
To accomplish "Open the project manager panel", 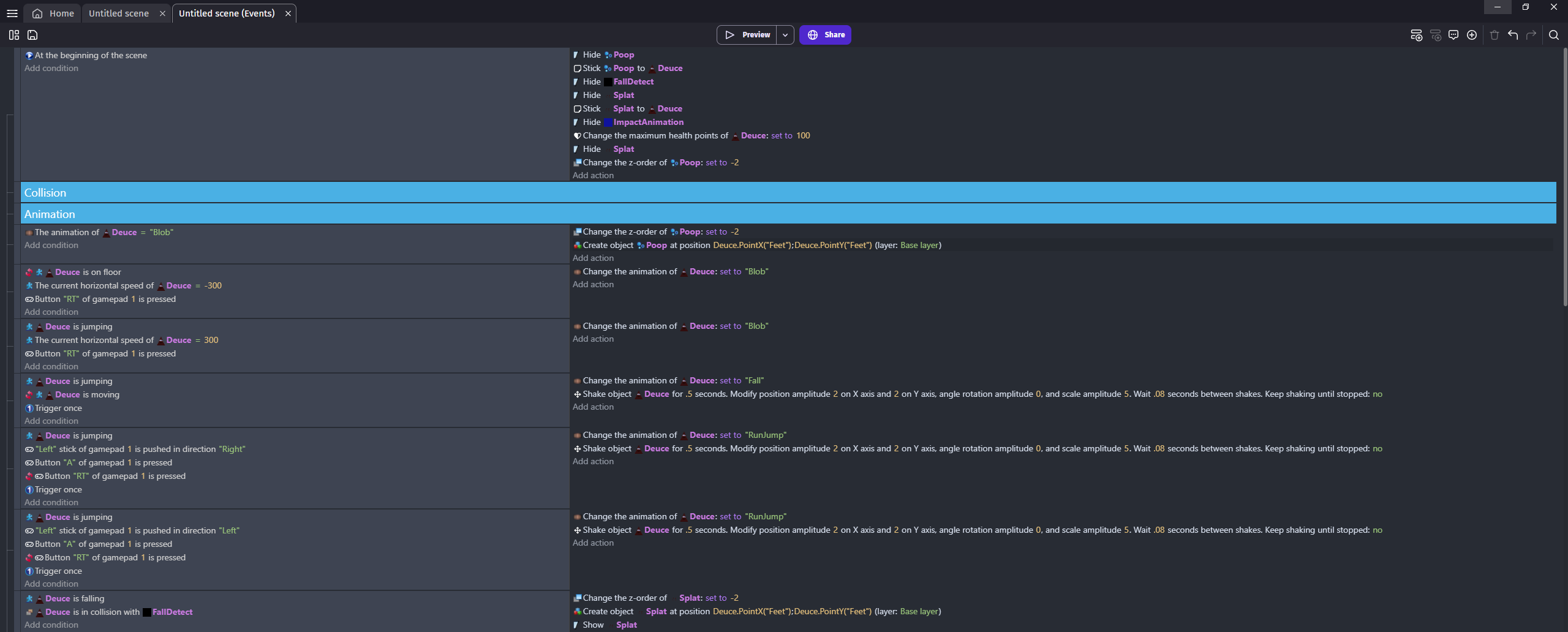I will pyautogui.click(x=14, y=35).
